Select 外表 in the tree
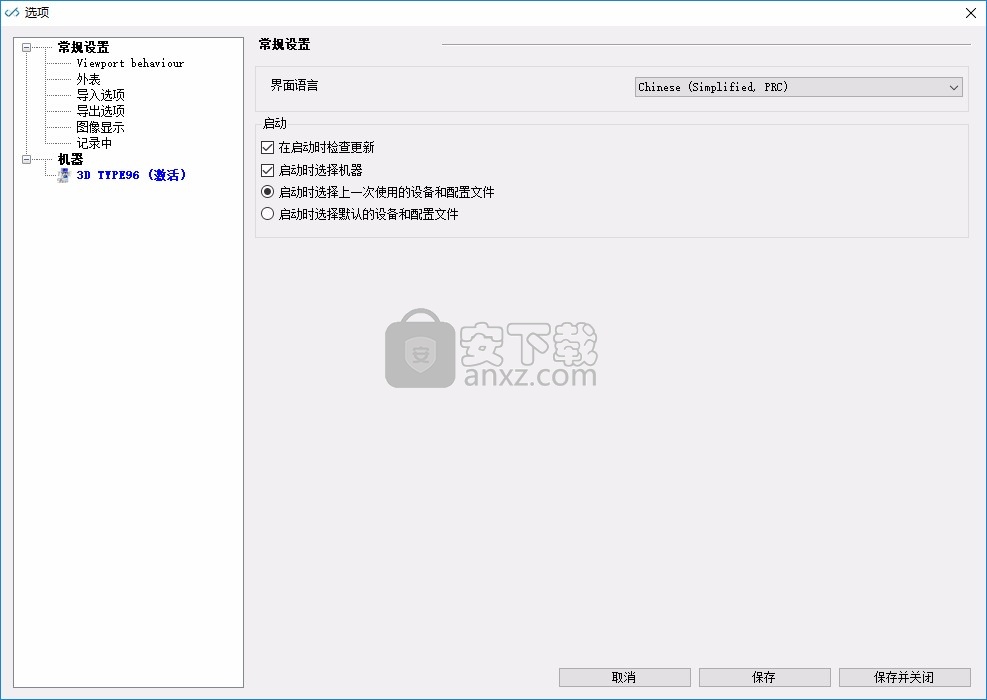The image size is (987, 700). click(x=88, y=79)
